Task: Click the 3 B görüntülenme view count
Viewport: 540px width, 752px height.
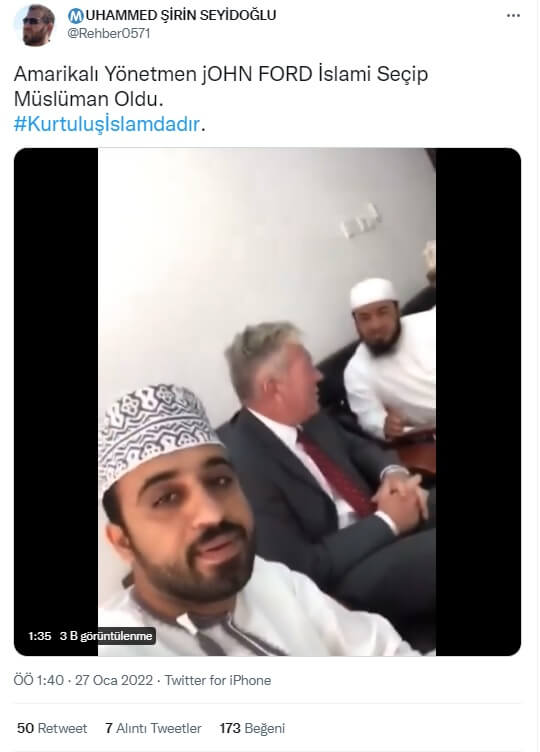Action: (x=106, y=636)
